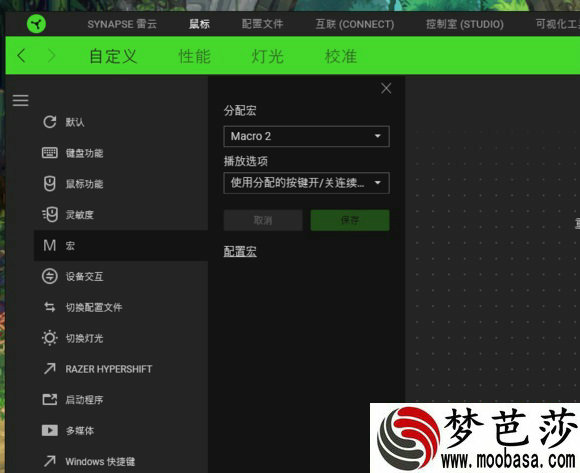Close the 分配宏 panel
This screenshot has height=473, width=580.
[x=386, y=88]
